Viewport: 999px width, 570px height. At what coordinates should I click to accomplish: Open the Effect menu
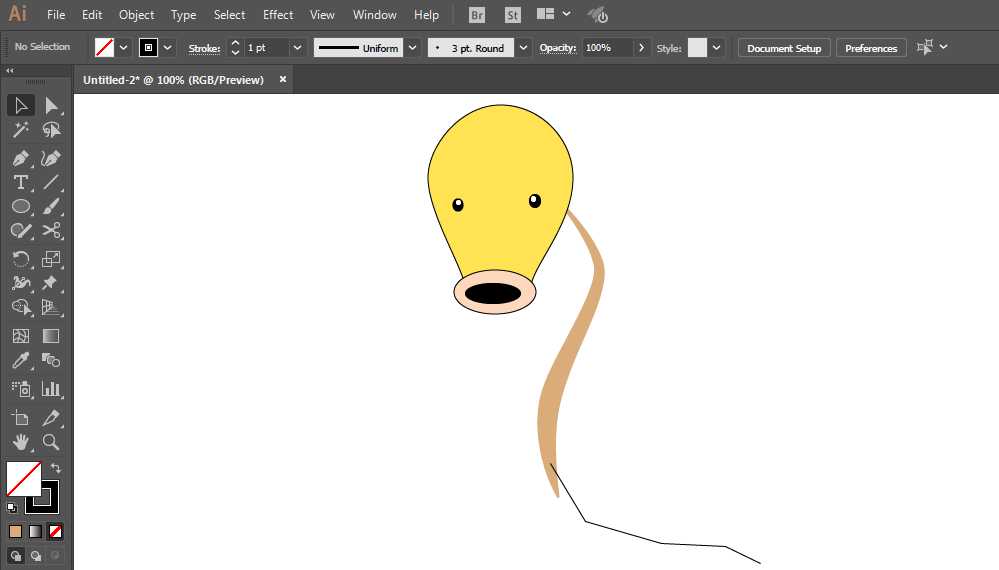coord(278,15)
